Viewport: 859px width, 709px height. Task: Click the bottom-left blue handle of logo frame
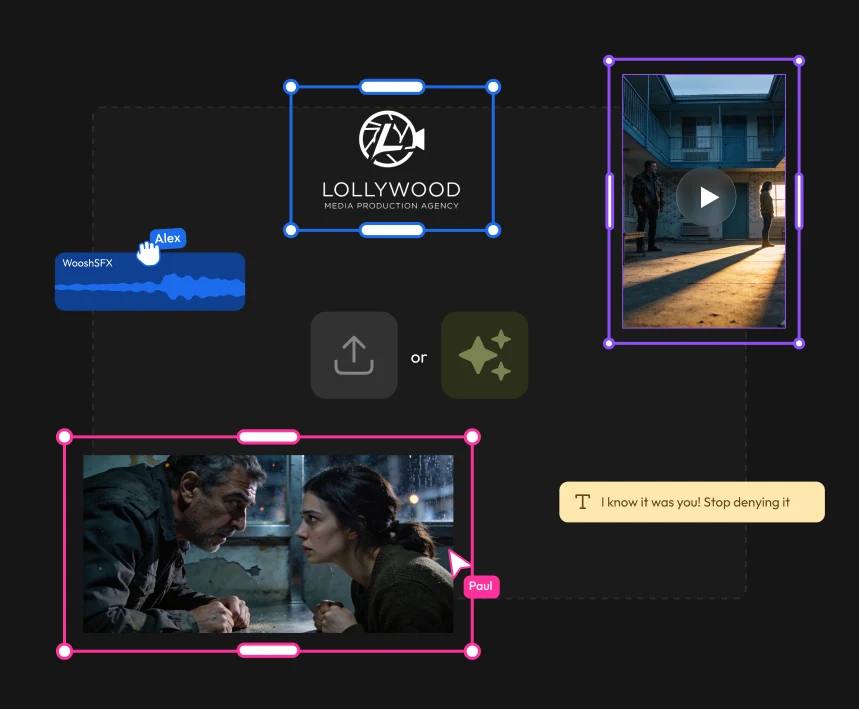[291, 230]
